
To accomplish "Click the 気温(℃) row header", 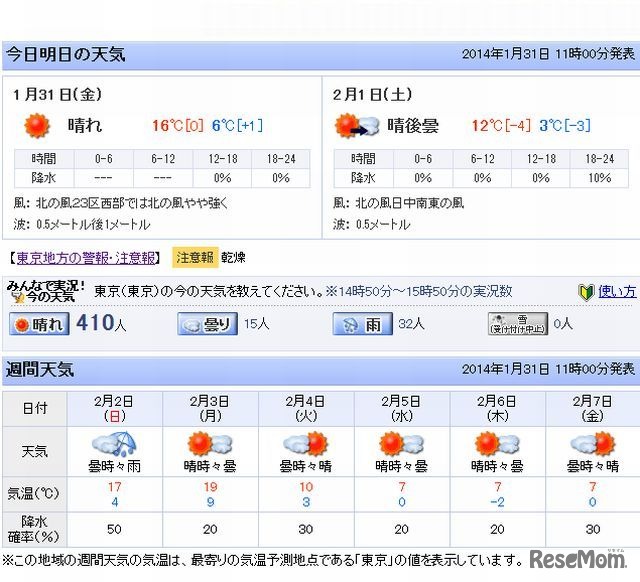I will (x=35, y=494).
